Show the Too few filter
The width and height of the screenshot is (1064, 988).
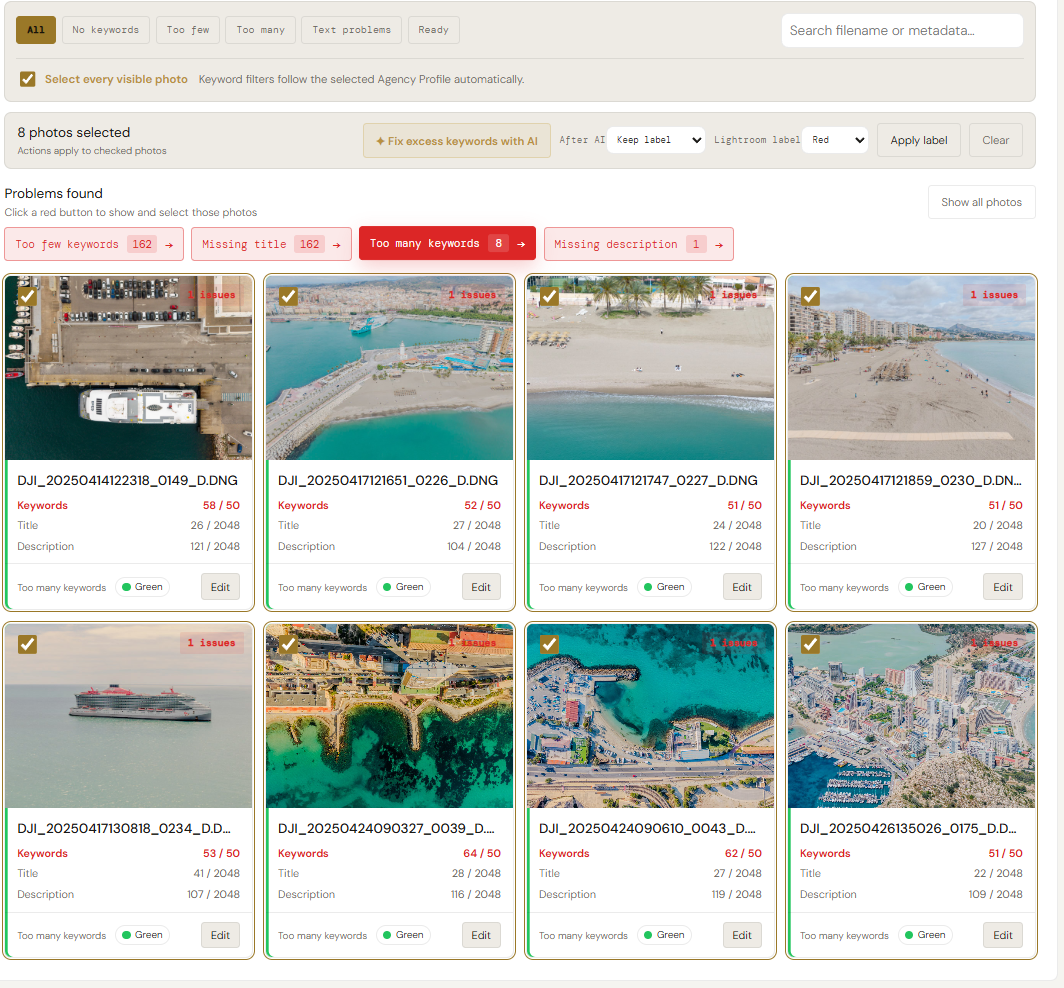coord(188,30)
